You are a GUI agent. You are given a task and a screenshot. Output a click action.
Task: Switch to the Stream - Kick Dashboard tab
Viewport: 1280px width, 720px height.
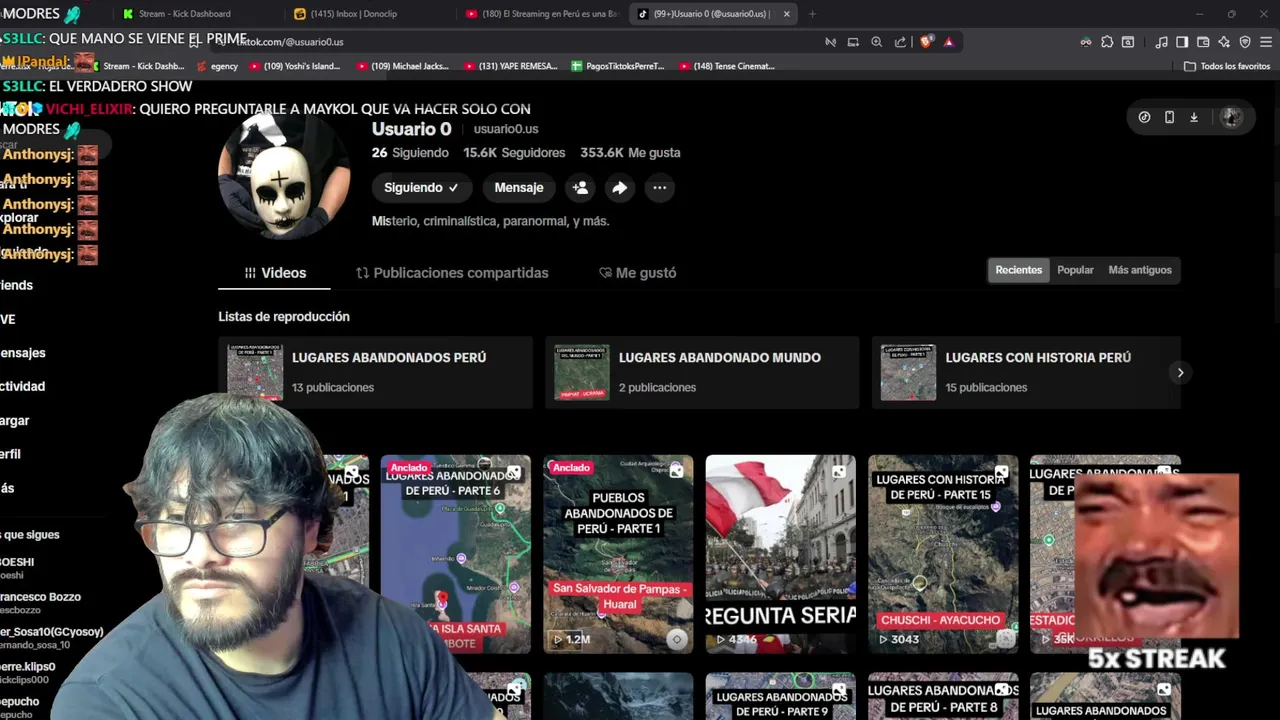click(185, 14)
